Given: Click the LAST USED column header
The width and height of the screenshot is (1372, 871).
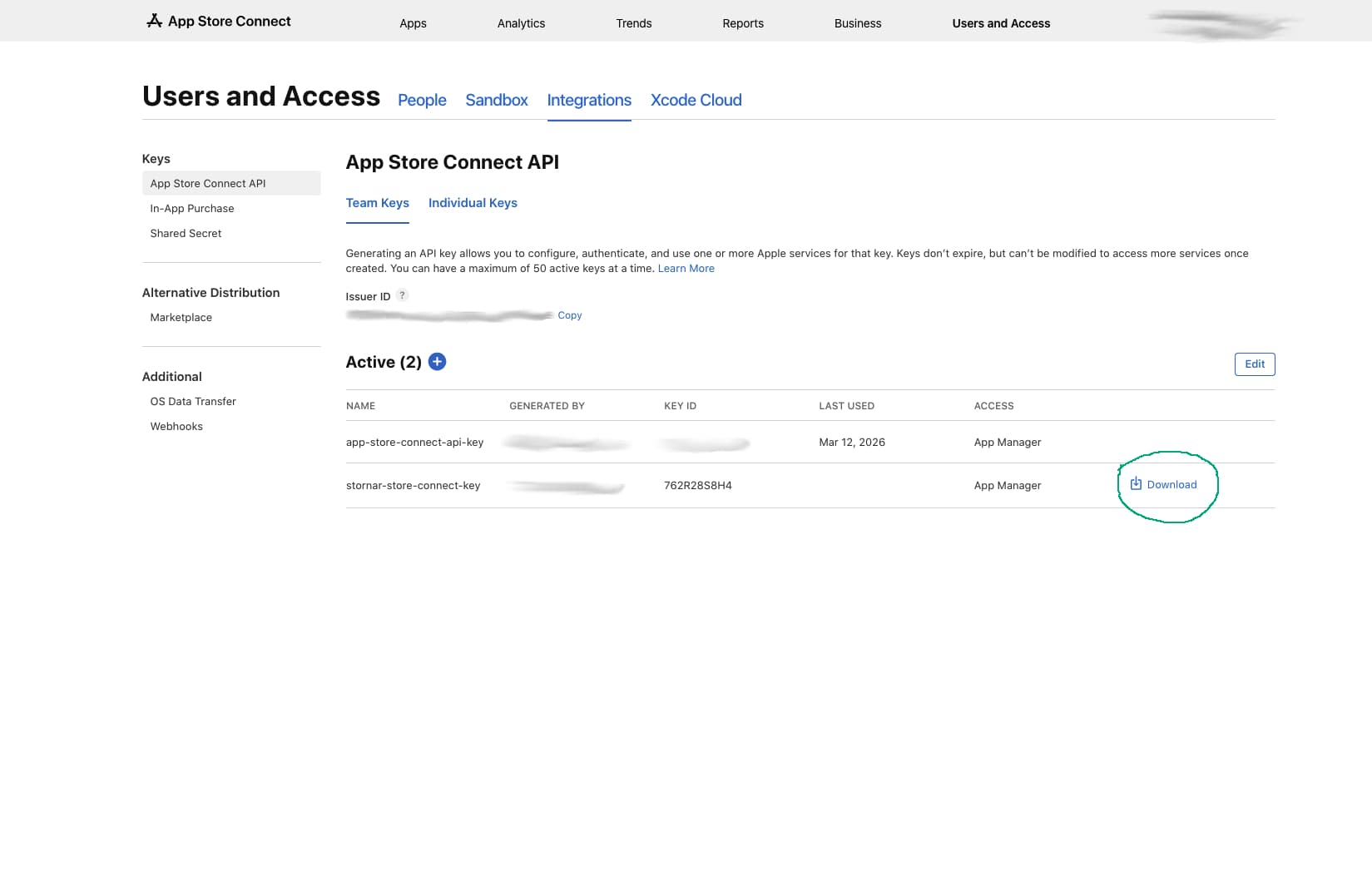Looking at the screenshot, I should (x=846, y=406).
